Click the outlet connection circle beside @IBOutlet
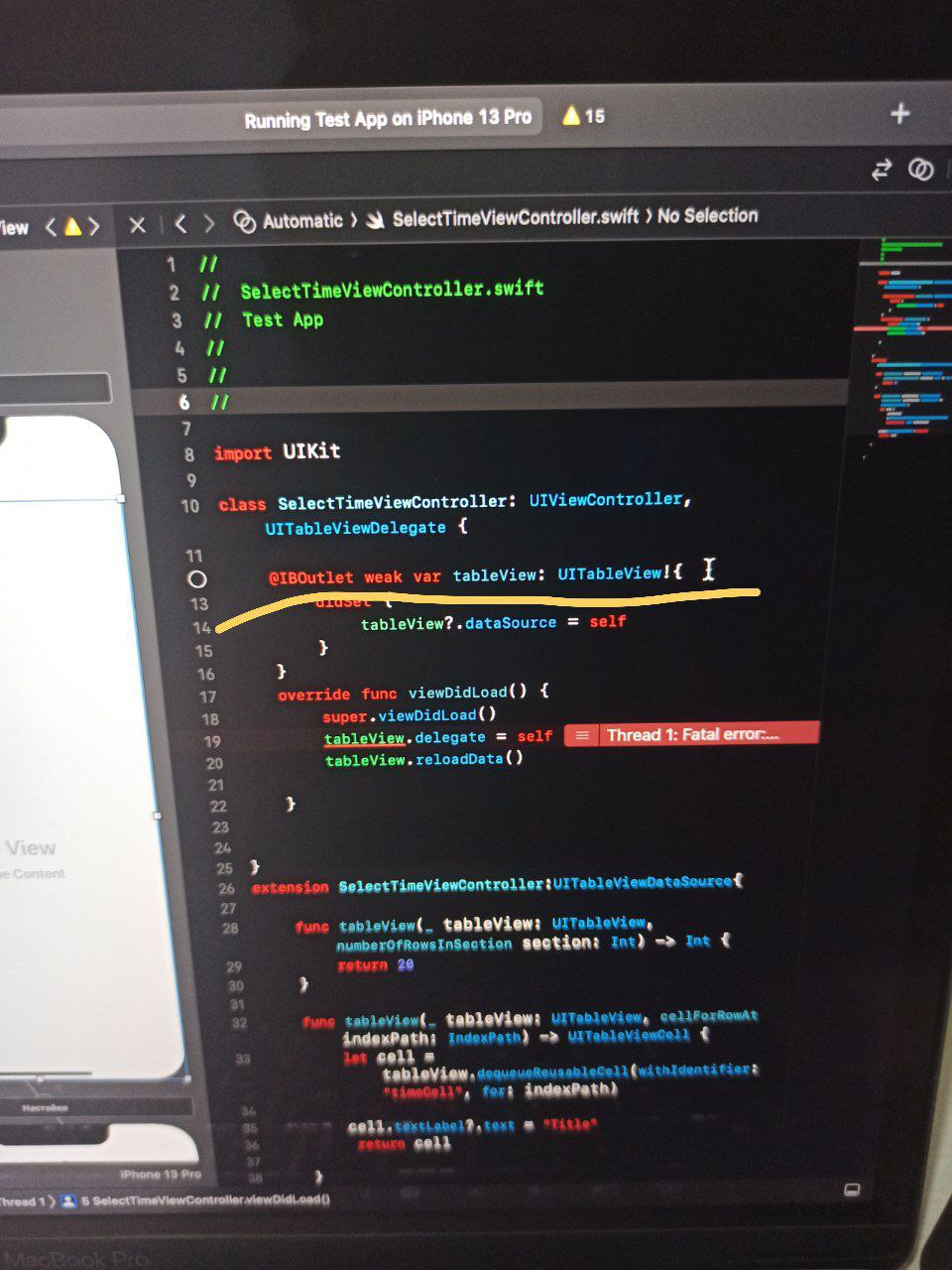Image resolution: width=952 pixels, height=1270 pixels. (x=197, y=578)
